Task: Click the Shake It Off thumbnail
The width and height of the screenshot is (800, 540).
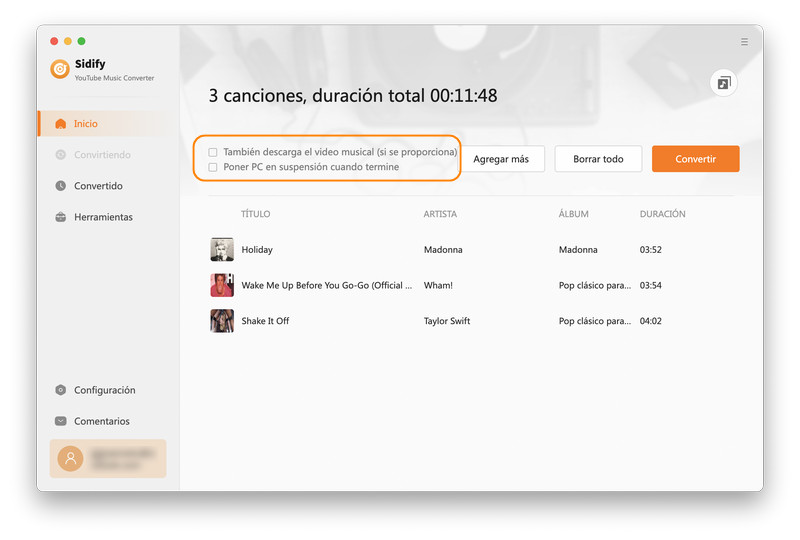Action: tap(222, 321)
